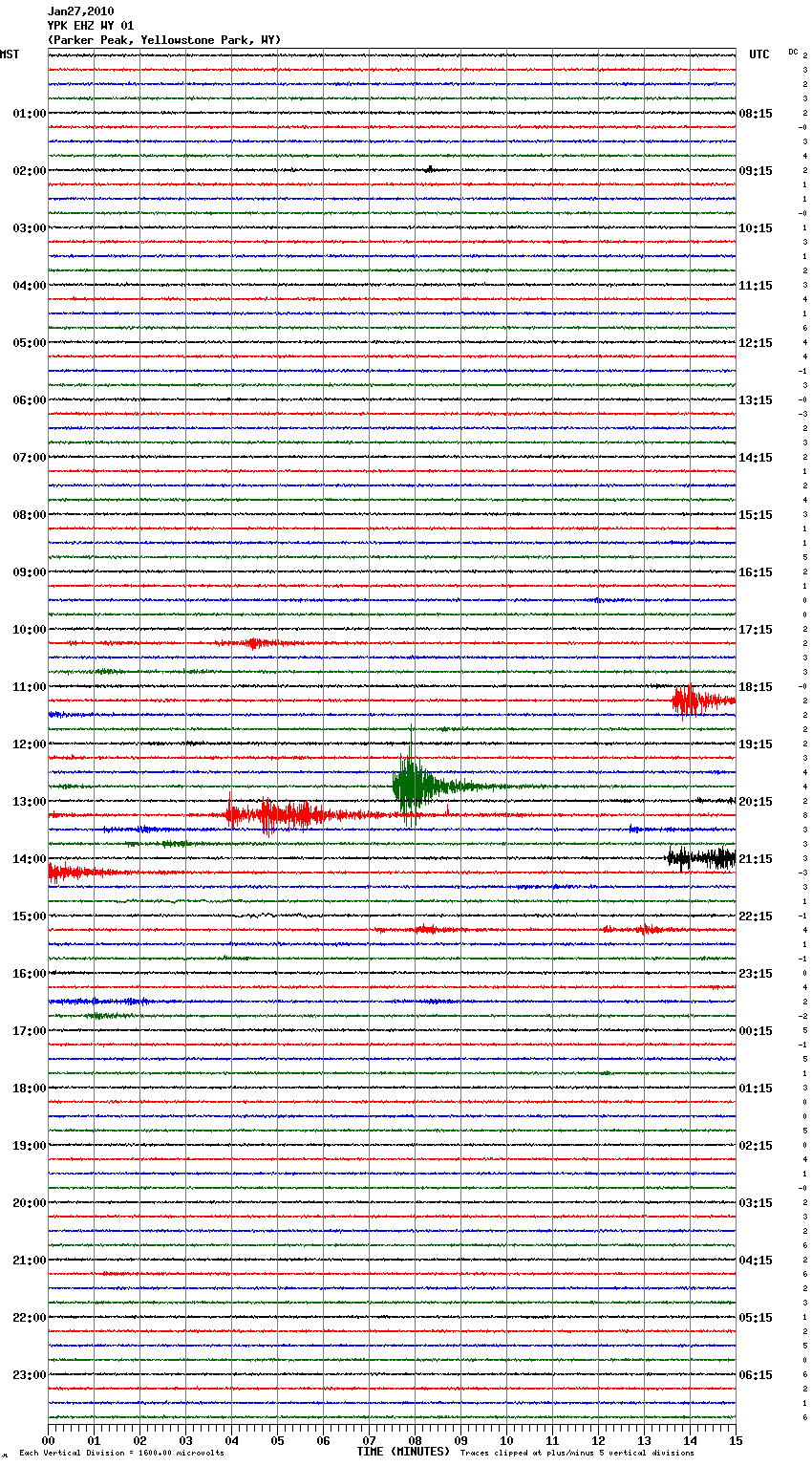The height and width of the screenshot is (1466, 812).
Task: Click minute axis tick label "08"
Action: click(415, 1440)
